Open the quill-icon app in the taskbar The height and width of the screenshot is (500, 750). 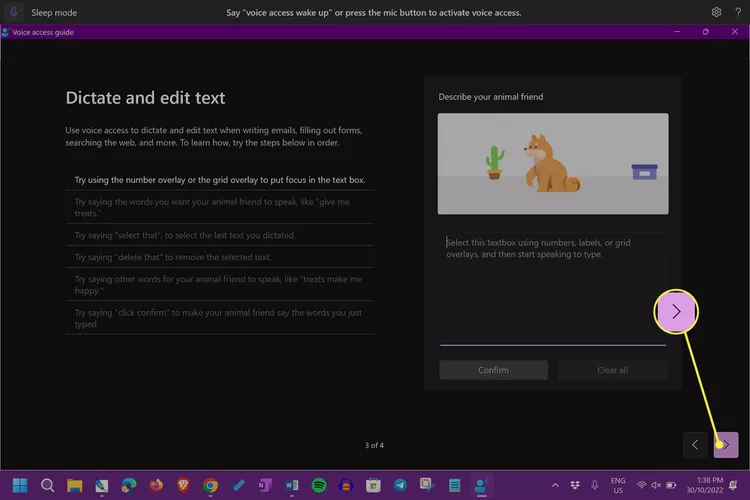[x=101, y=485]
